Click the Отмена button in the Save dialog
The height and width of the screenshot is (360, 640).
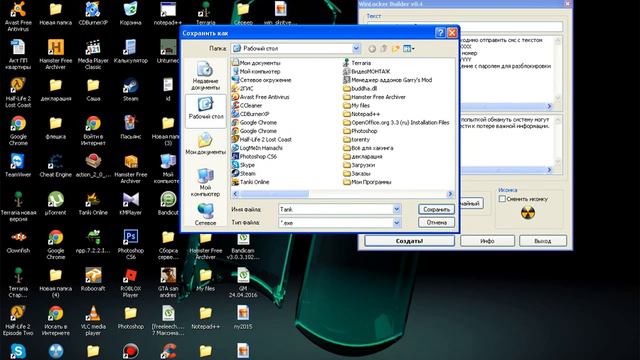[x=436, y=222]
